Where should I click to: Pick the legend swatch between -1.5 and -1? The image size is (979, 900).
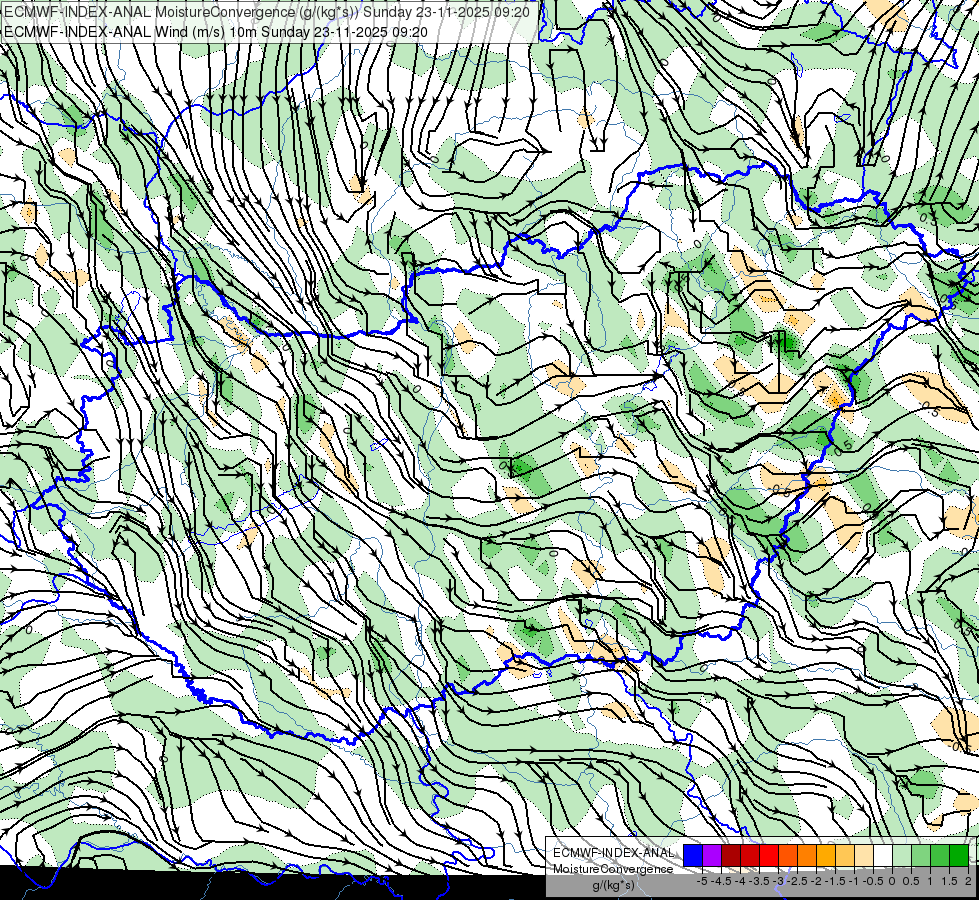pyautogui.click(x=845, y=856)
